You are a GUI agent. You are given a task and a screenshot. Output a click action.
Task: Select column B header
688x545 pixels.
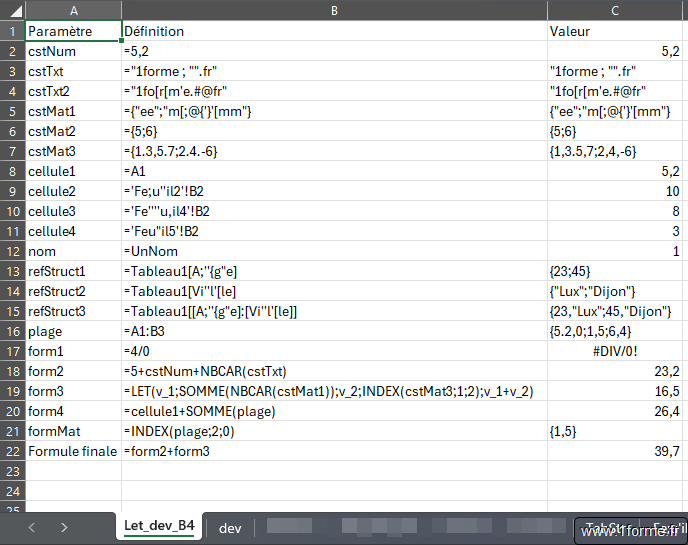(334, 10)
